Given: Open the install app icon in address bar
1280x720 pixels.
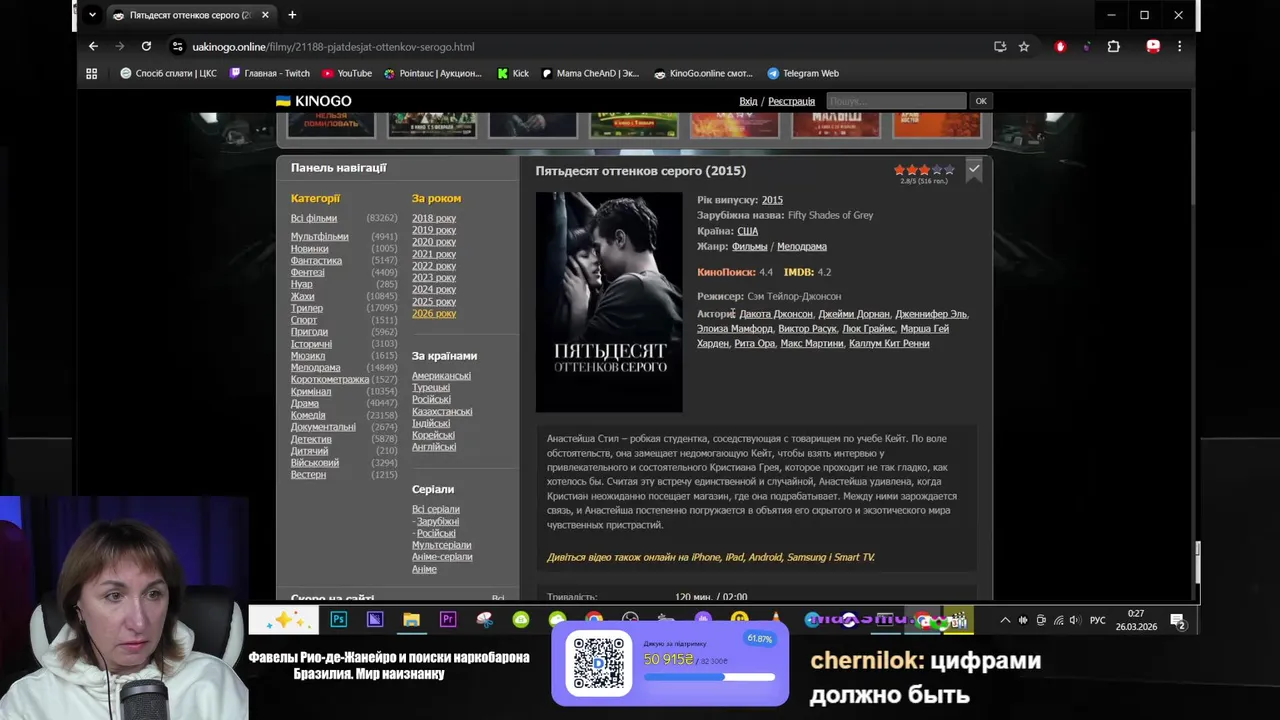Looking at the screenshot, I should pyautogui.click(x=1000, y=46).
